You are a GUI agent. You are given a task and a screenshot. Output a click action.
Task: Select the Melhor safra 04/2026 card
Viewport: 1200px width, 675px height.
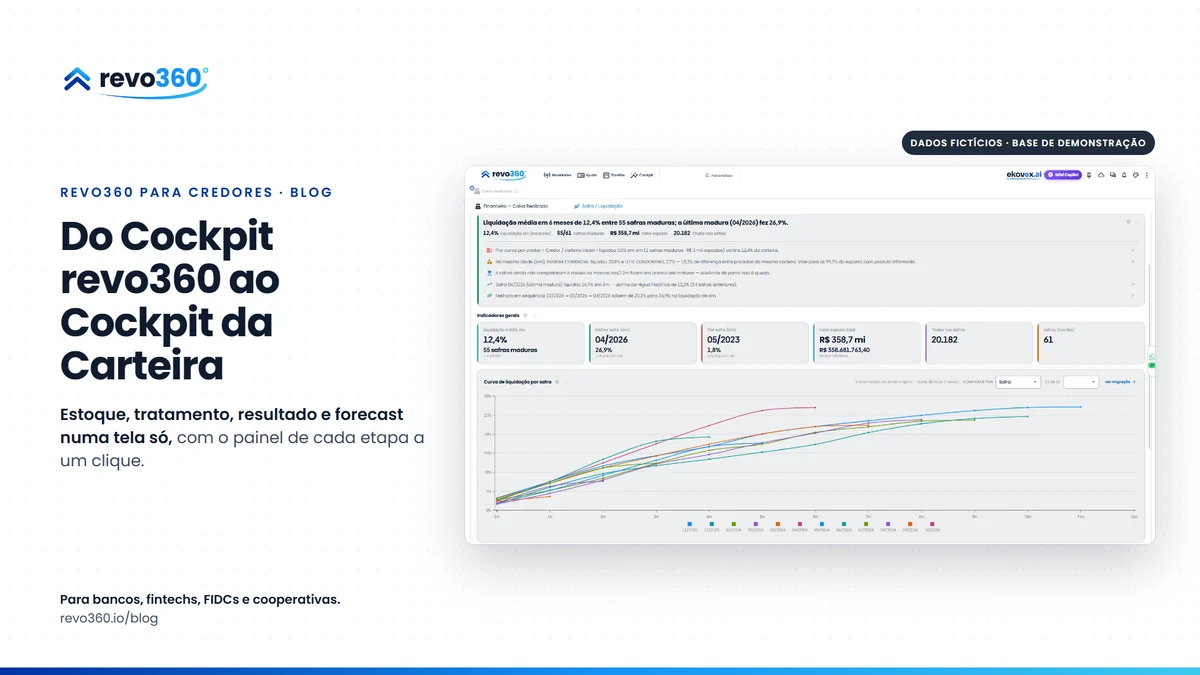(642, 343)
